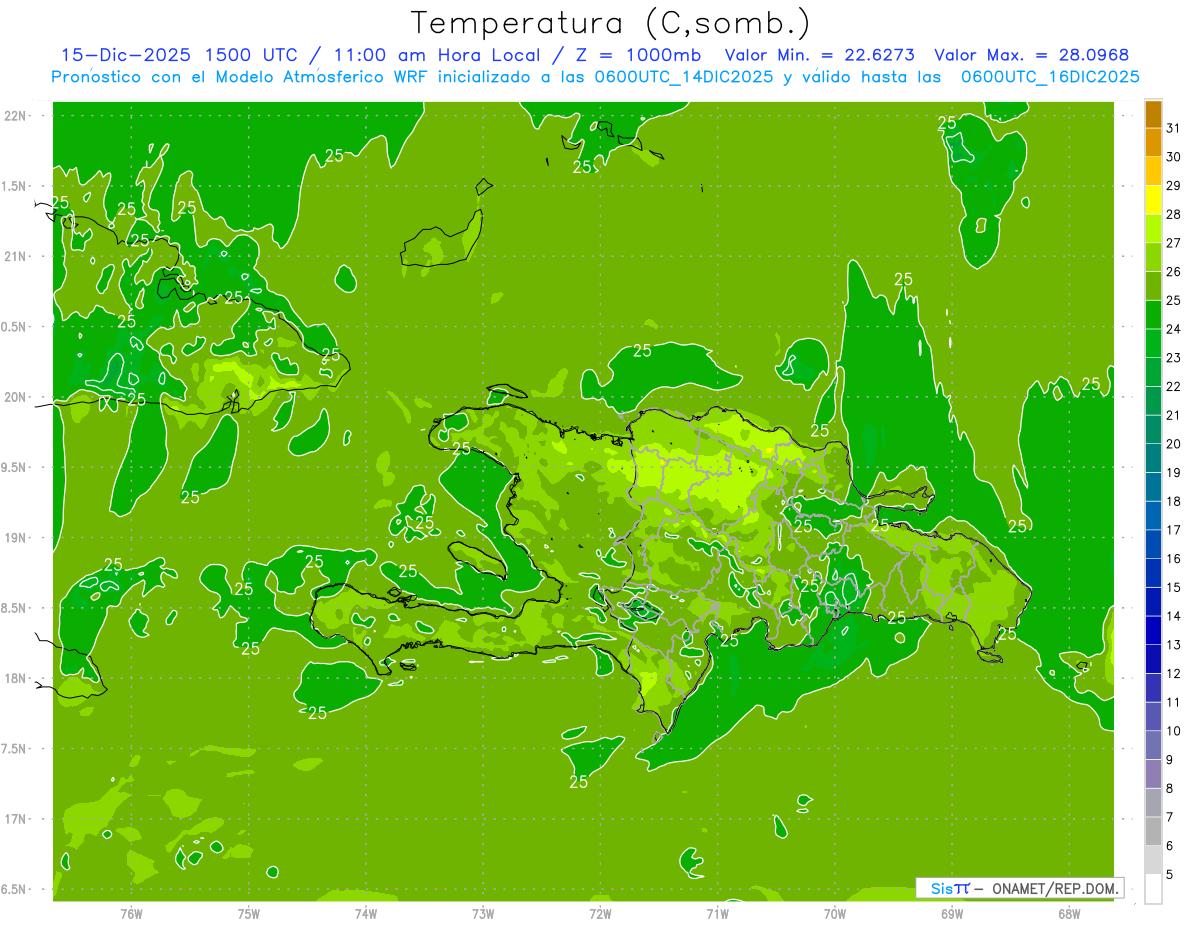The width and height of the screenshot is (1200, 927).
Task: Click the '68W' longitude axis label
Action: coord(1069,914)
